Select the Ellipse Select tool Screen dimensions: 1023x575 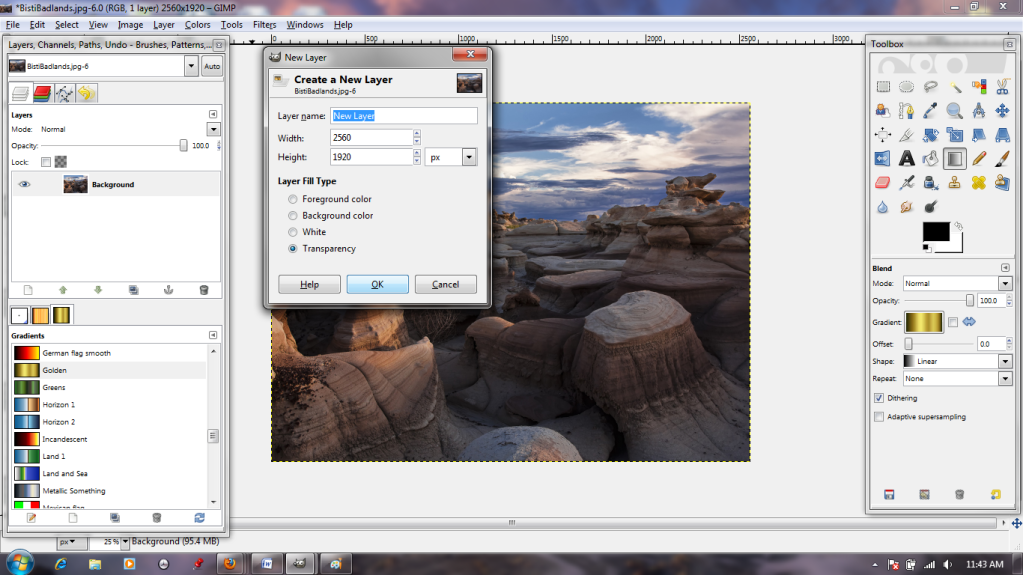coord(906,87)
